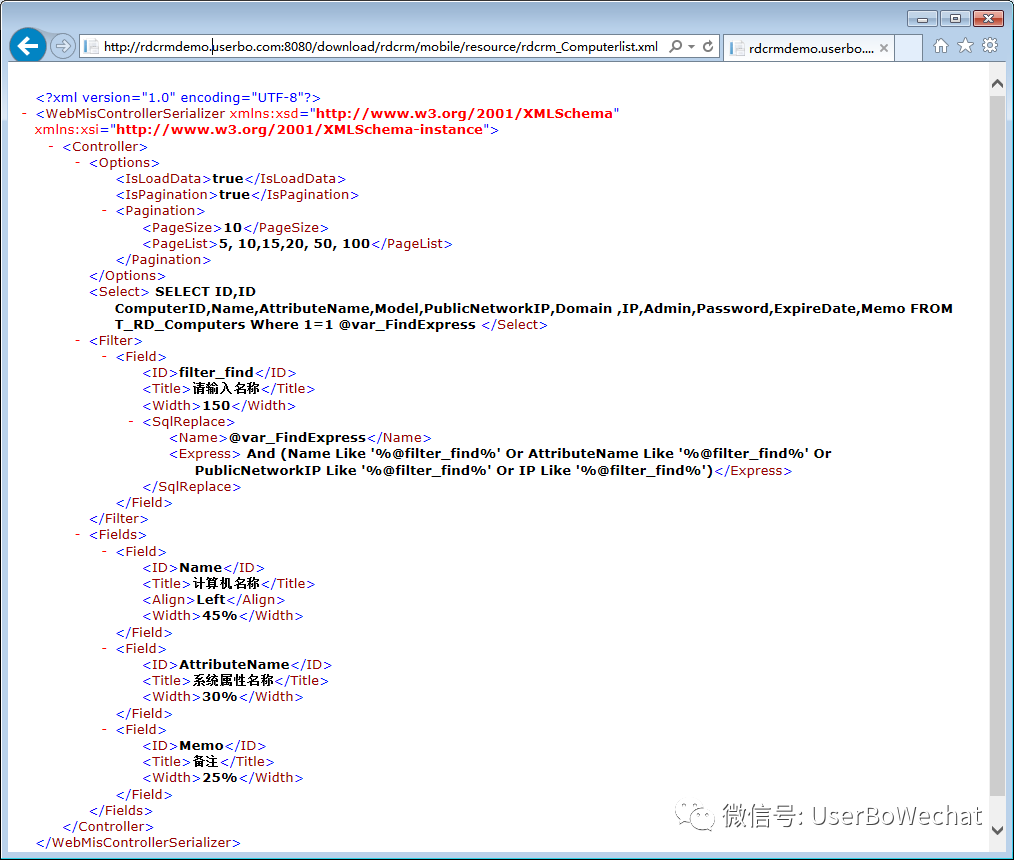Collapse the Field node containing AttributeName
The image size is (1014, 860).
tap(104, 649)
